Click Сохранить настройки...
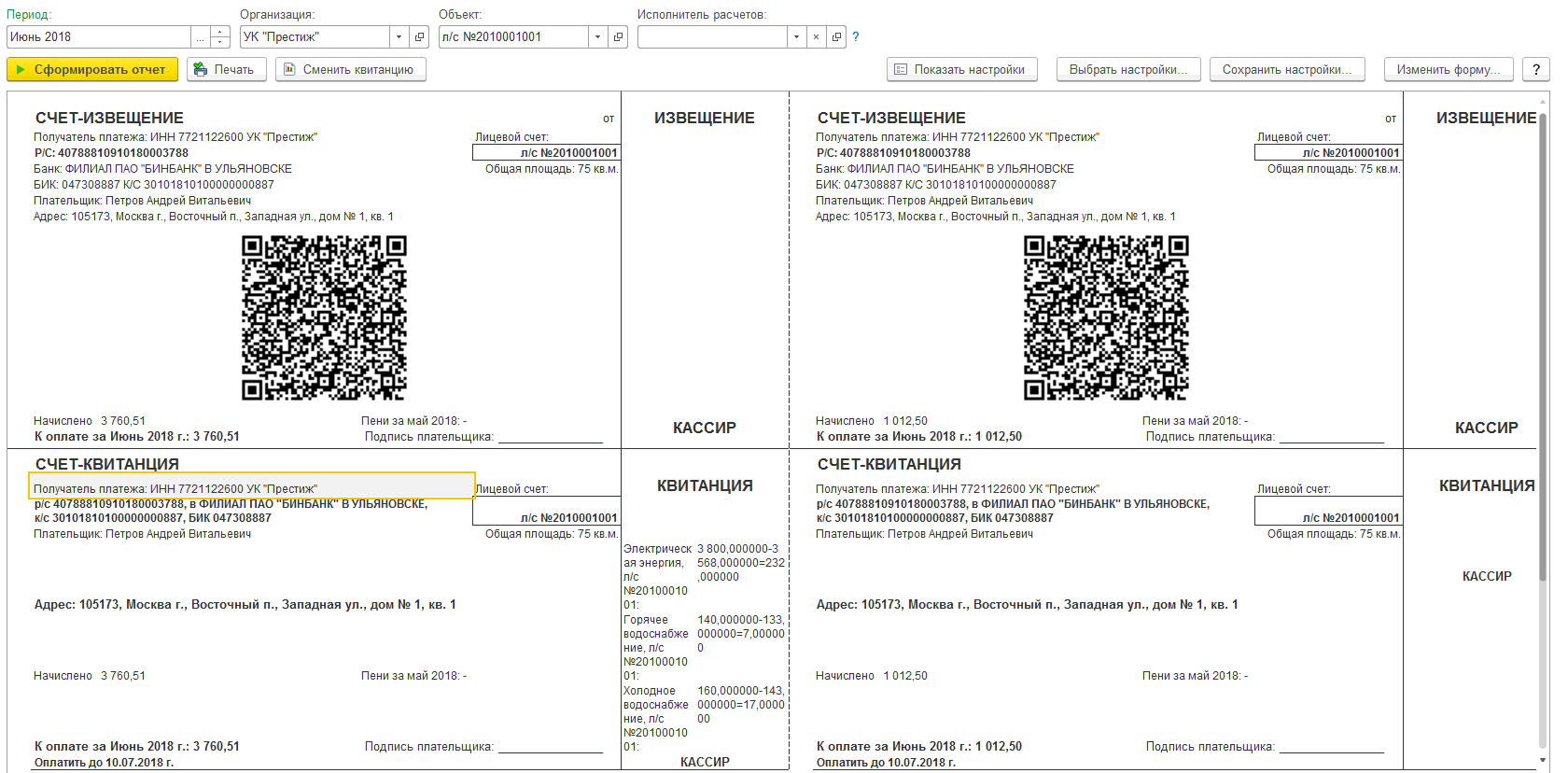This screenshot has height=773, width=1568. coord(1287,69)
